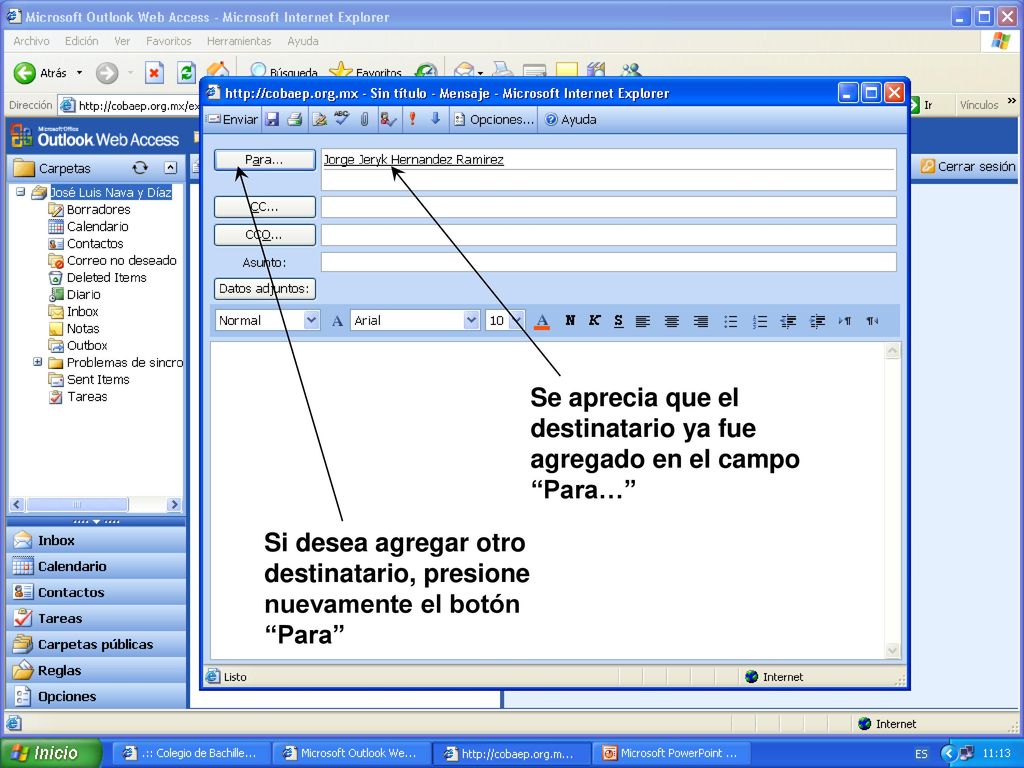1024x768 pixels.
Task: Open the Edición menu
Action: (82, 41)
